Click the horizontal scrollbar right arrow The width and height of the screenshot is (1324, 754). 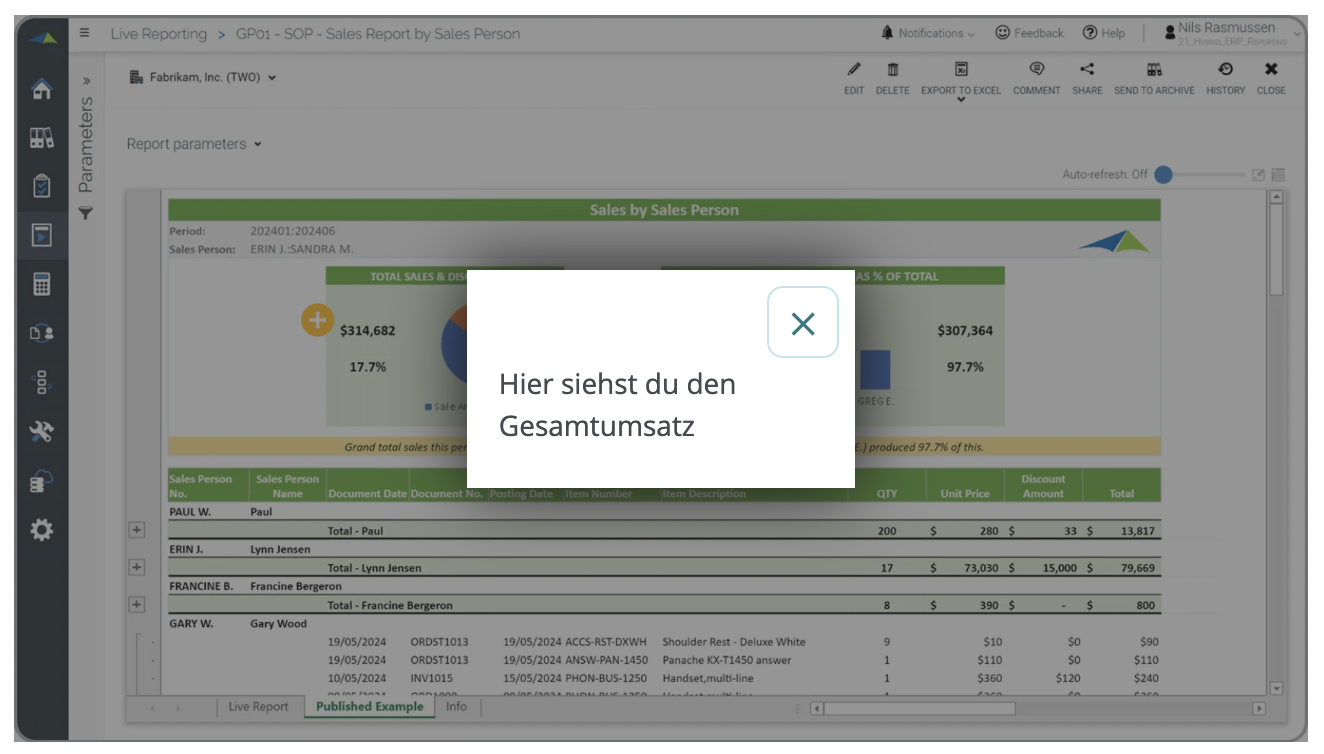click(1259, 708)
